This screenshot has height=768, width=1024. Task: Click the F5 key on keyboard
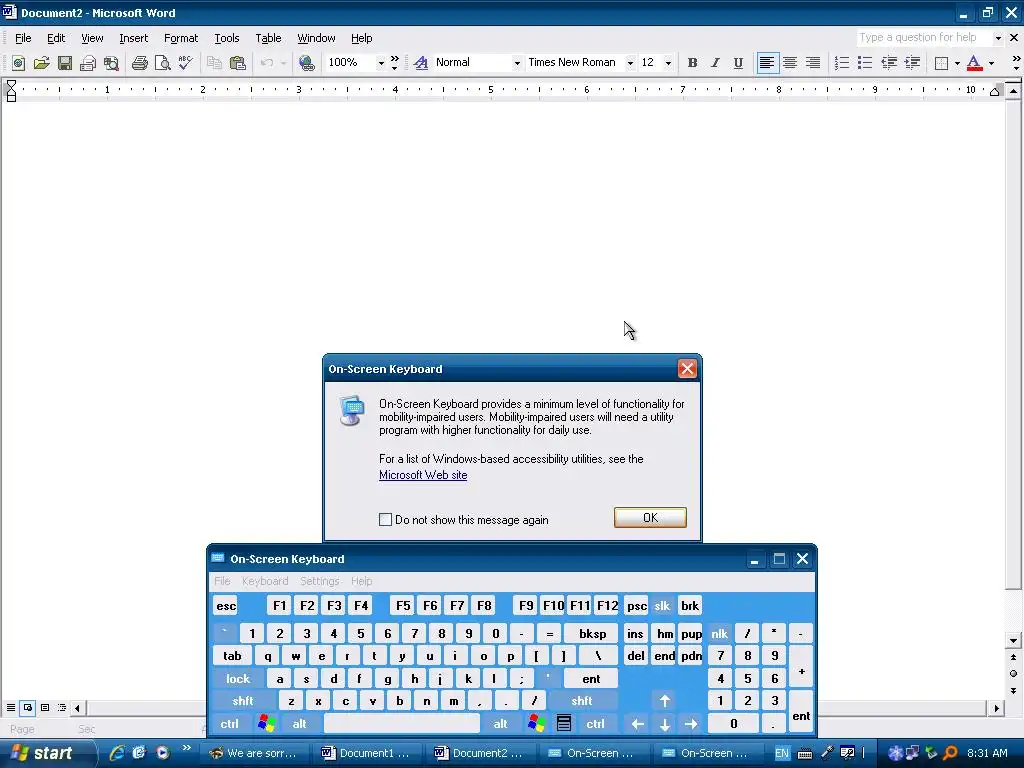(x=403, y=605)
